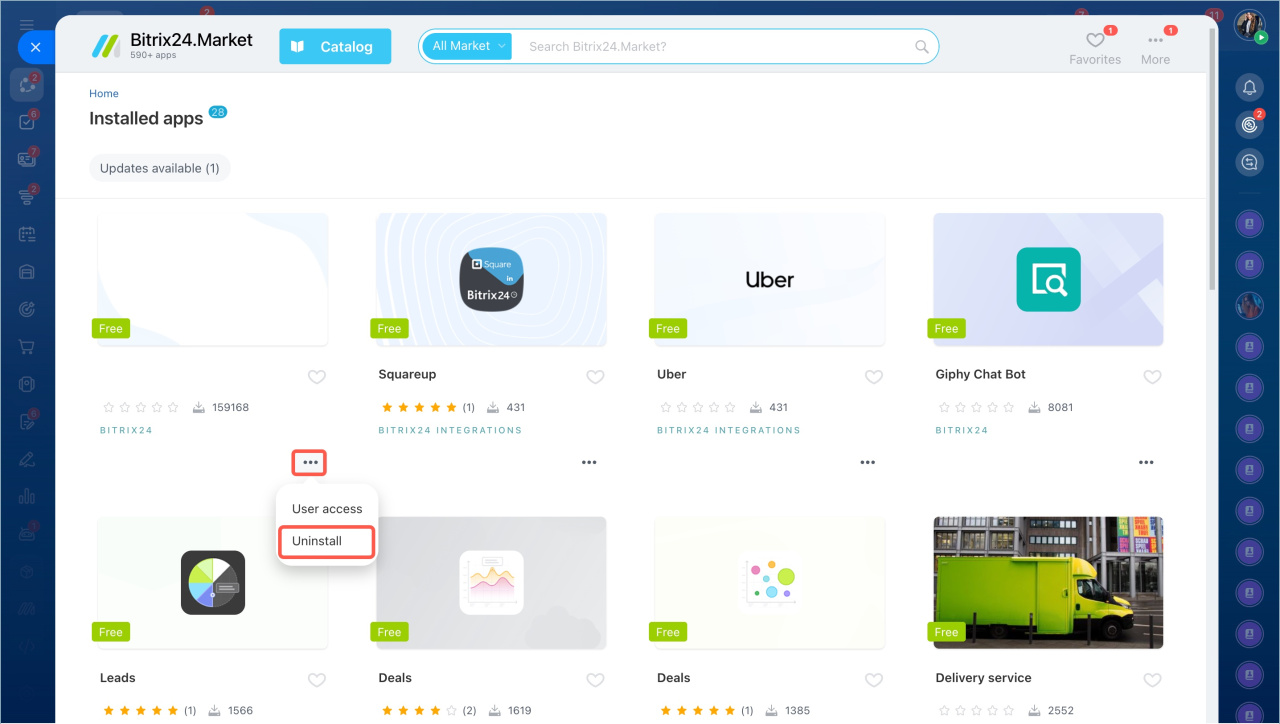Select Uninstall from the context menu
The image size is (1280, 724).
tap(317, 541)
